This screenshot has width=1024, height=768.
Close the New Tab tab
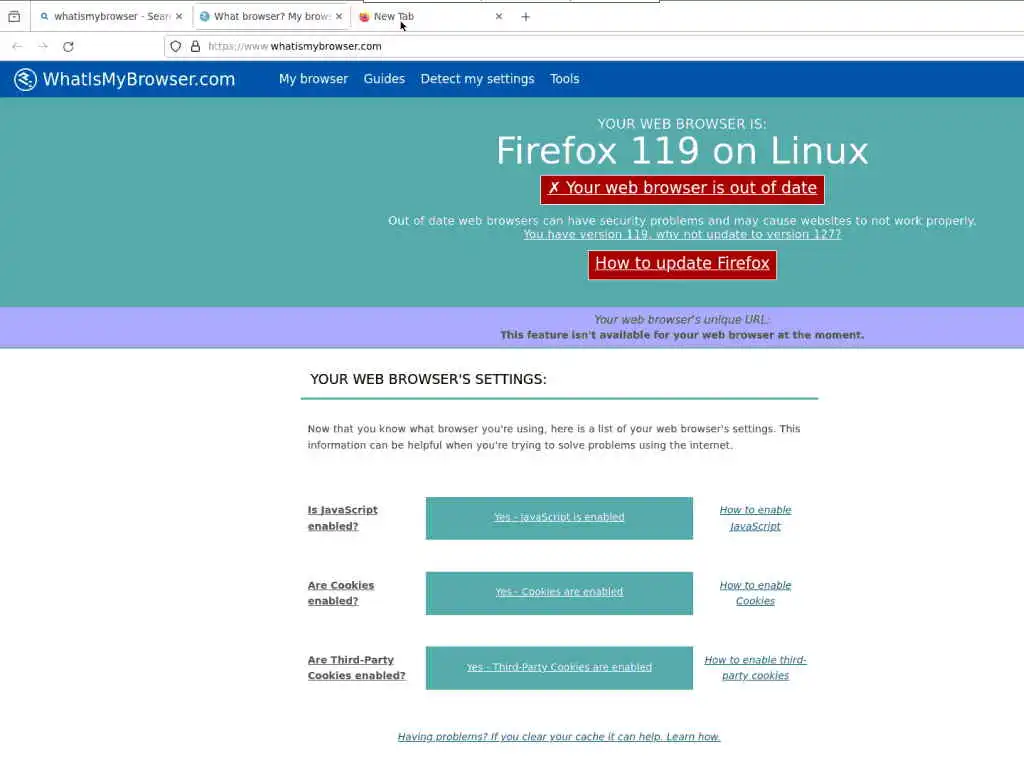coord(499,16)
